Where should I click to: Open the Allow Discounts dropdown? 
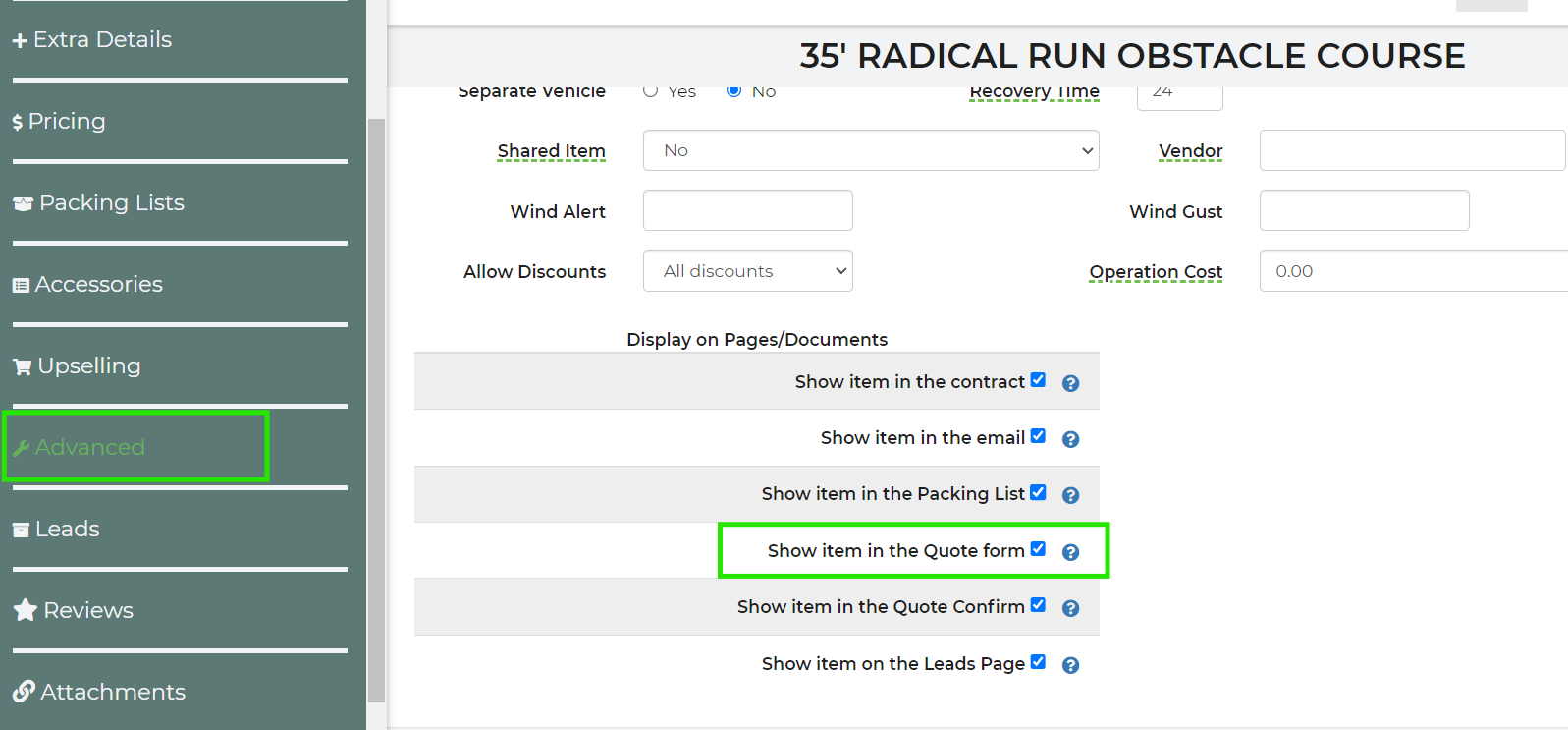(x=748, y=271)
